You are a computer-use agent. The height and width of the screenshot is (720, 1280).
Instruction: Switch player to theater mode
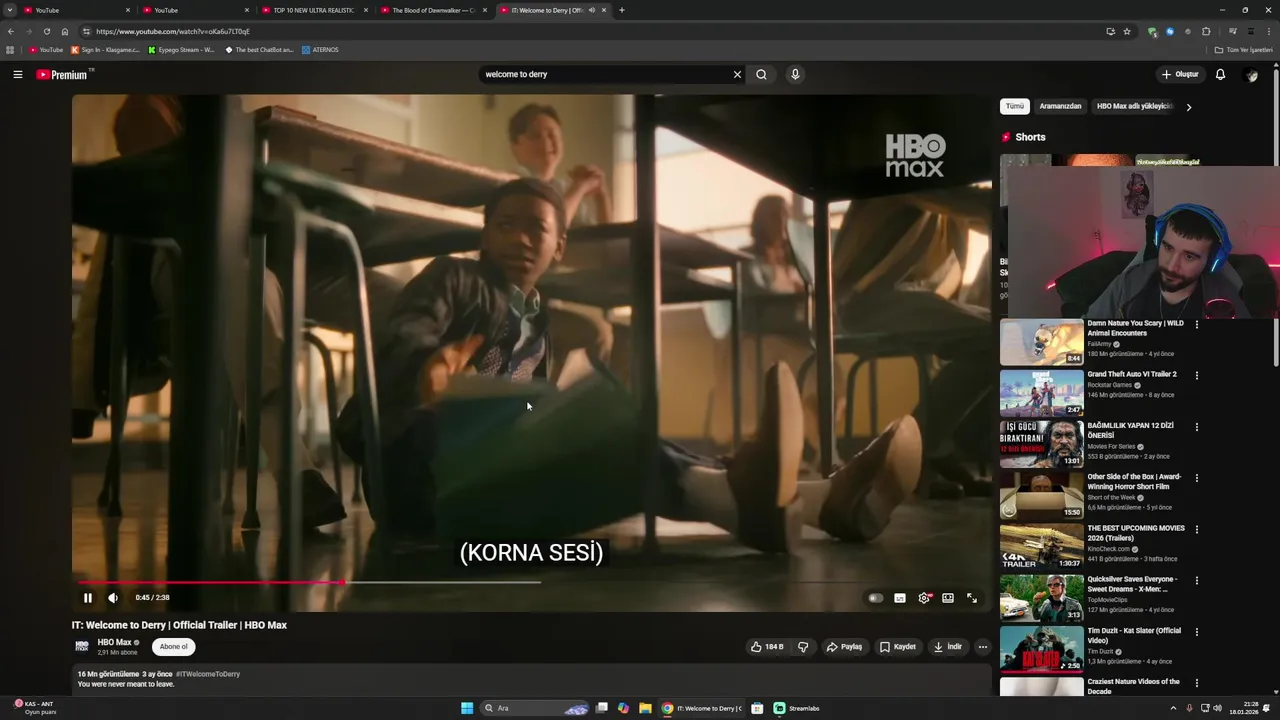click(948, 598)
